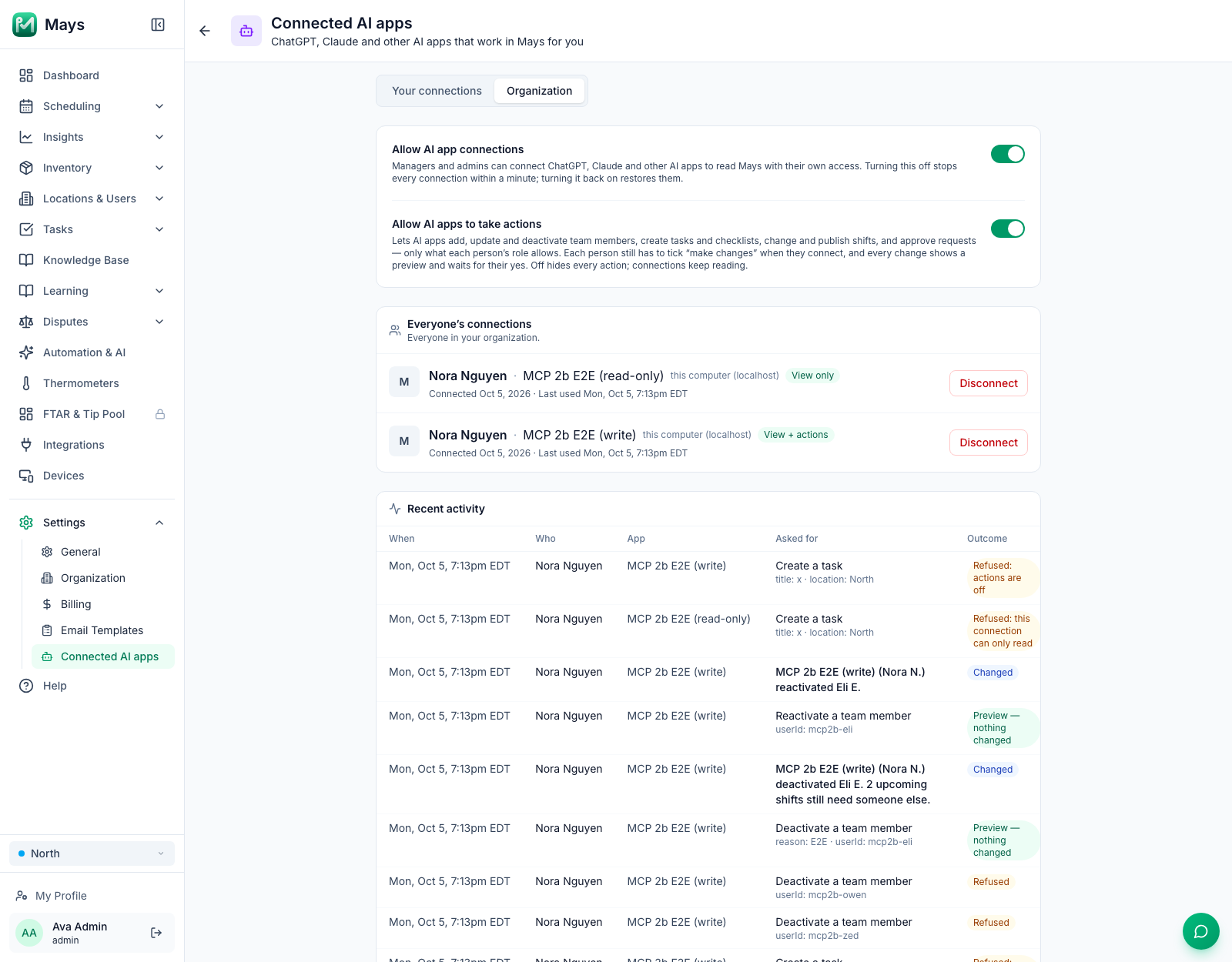
Task: Expand Locations & Users menu
Action: [92, 199]
